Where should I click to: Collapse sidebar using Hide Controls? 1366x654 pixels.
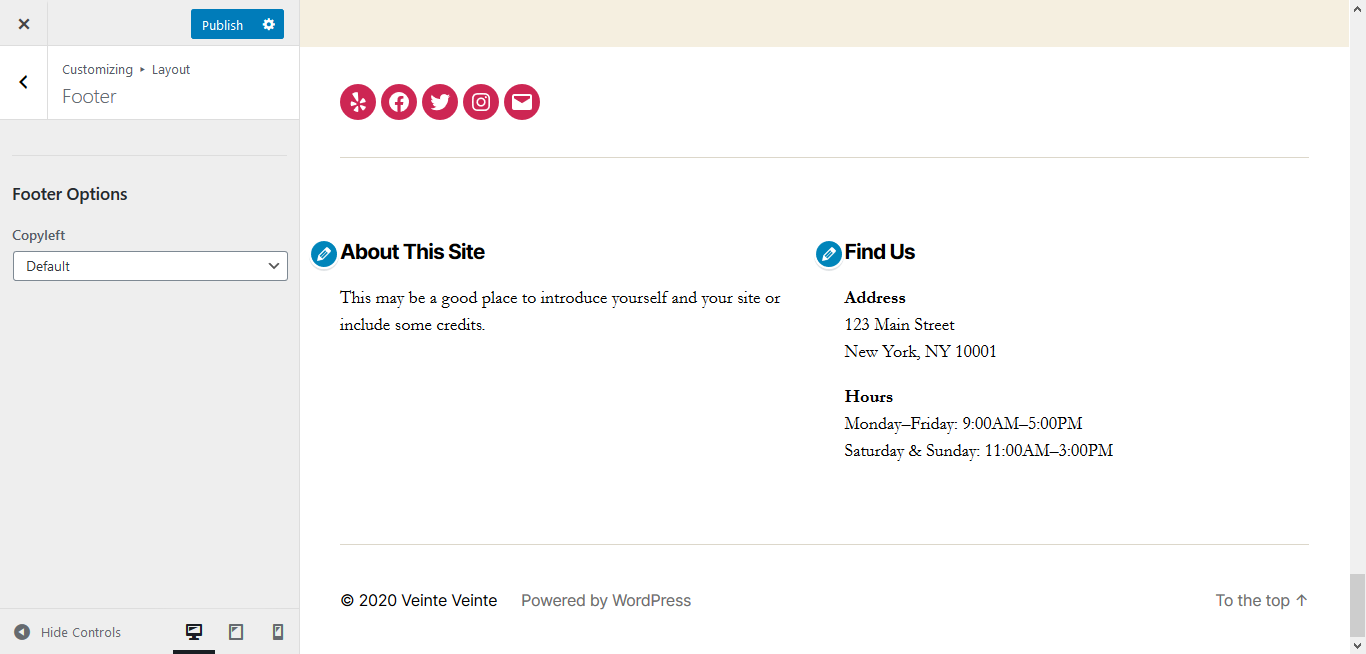67,632
